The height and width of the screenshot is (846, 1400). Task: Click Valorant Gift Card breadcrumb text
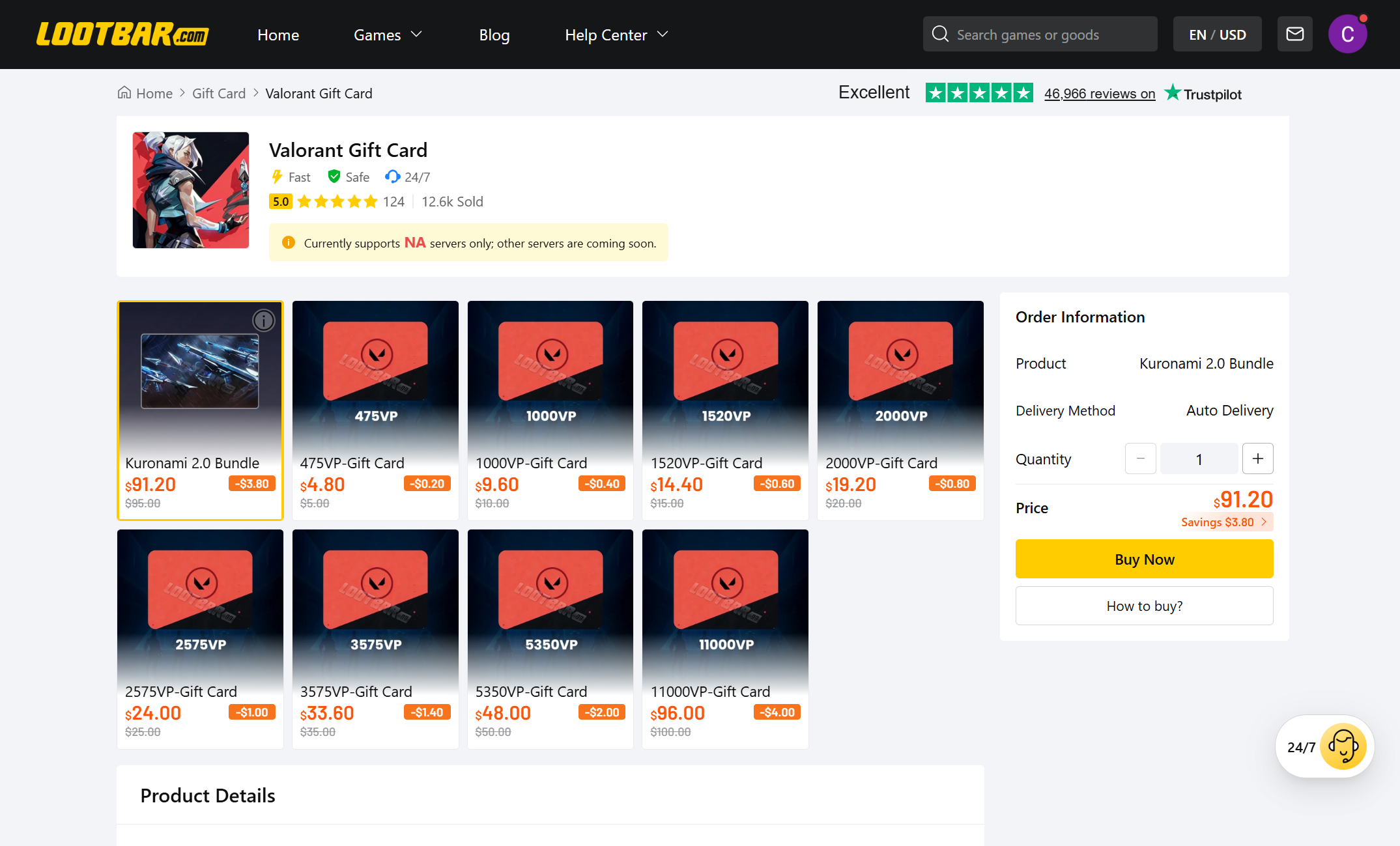[319, 93]
